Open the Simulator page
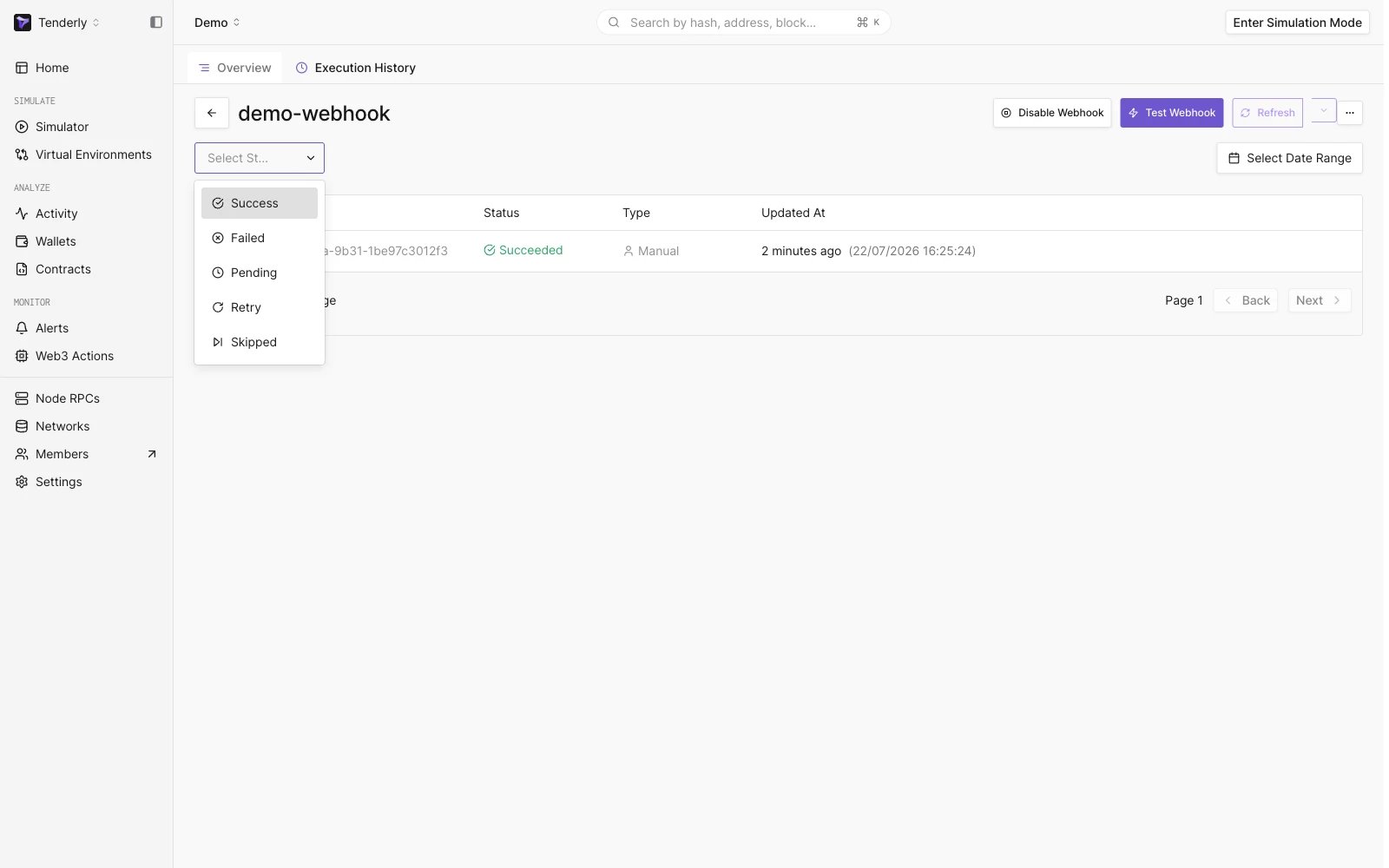1389x868 pixels. click(x=62, y=127)
